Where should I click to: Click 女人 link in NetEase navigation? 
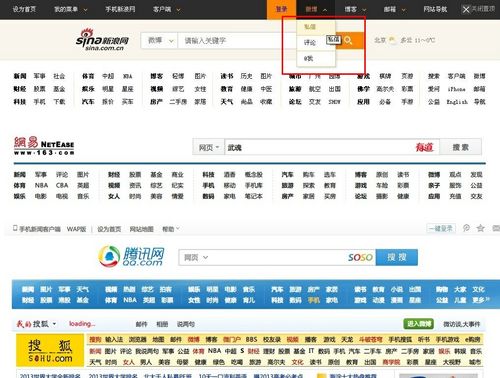(114, 196)
